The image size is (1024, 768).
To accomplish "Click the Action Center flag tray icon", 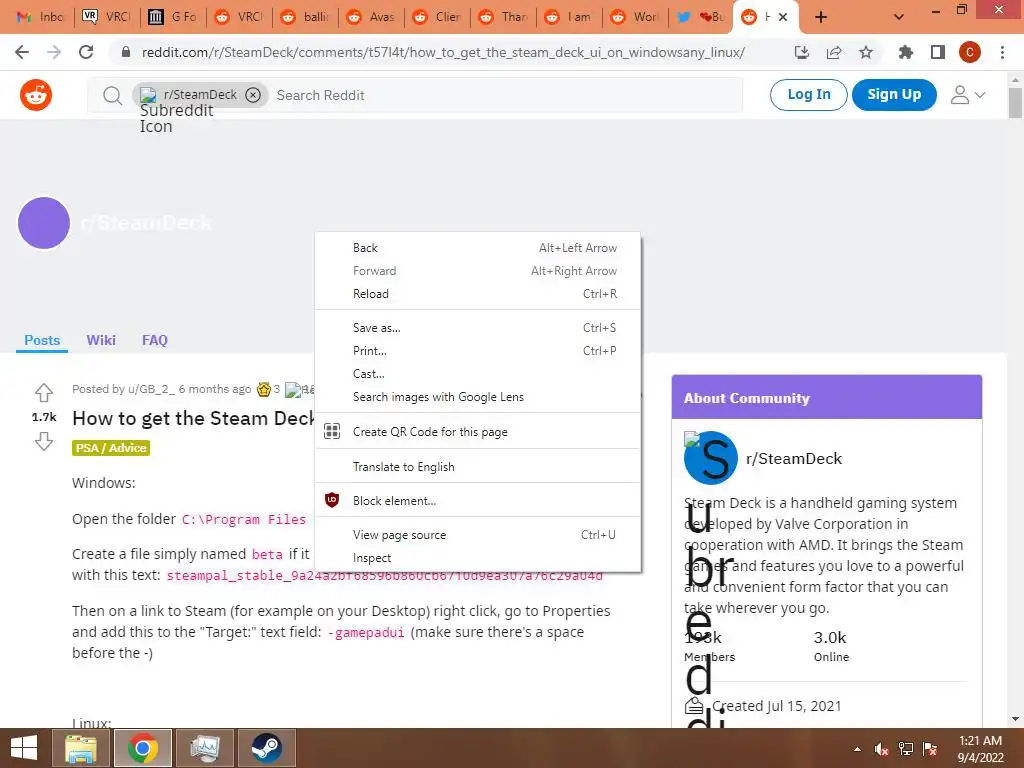I will [931, 748].
